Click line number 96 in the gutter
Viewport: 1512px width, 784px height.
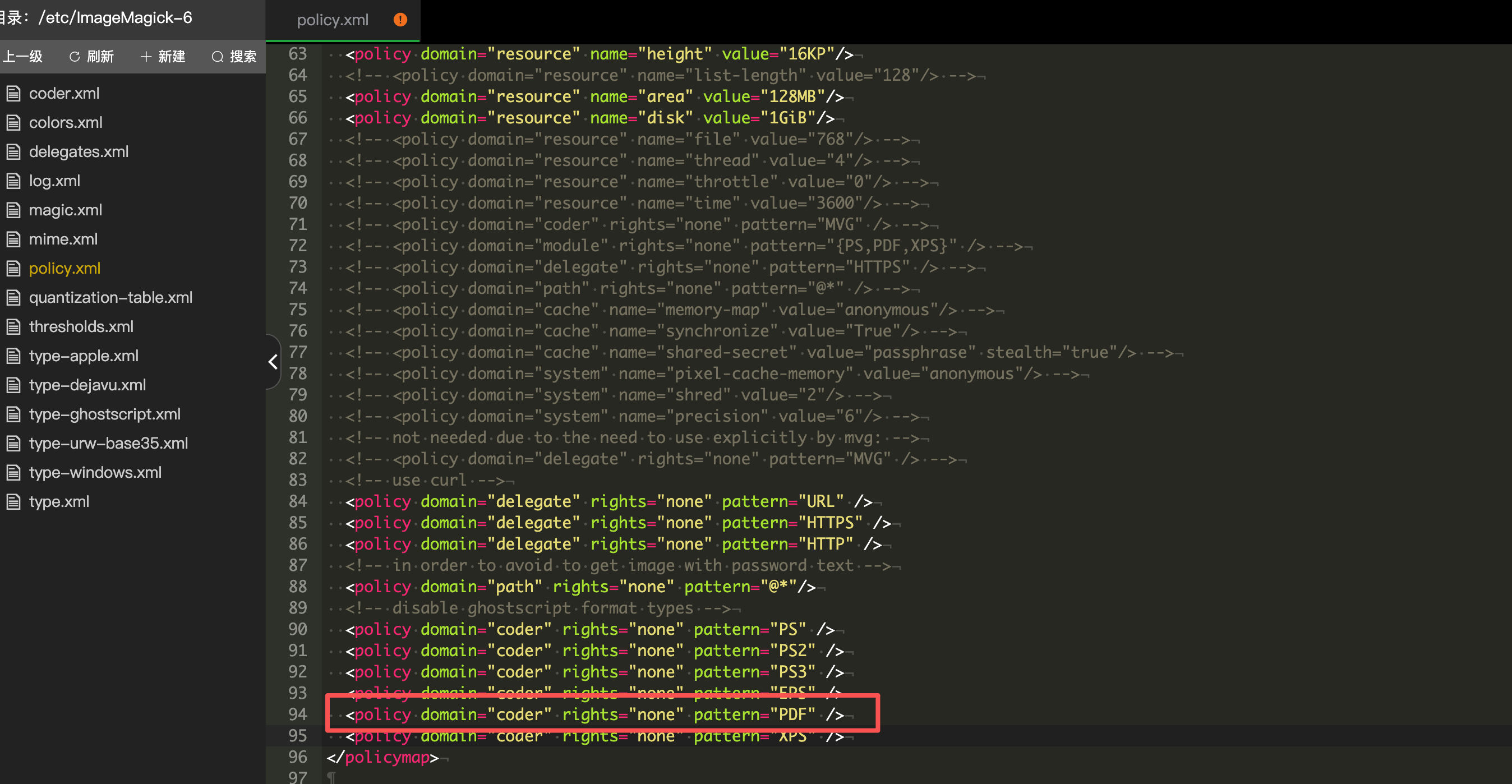[x=298, y=757]
